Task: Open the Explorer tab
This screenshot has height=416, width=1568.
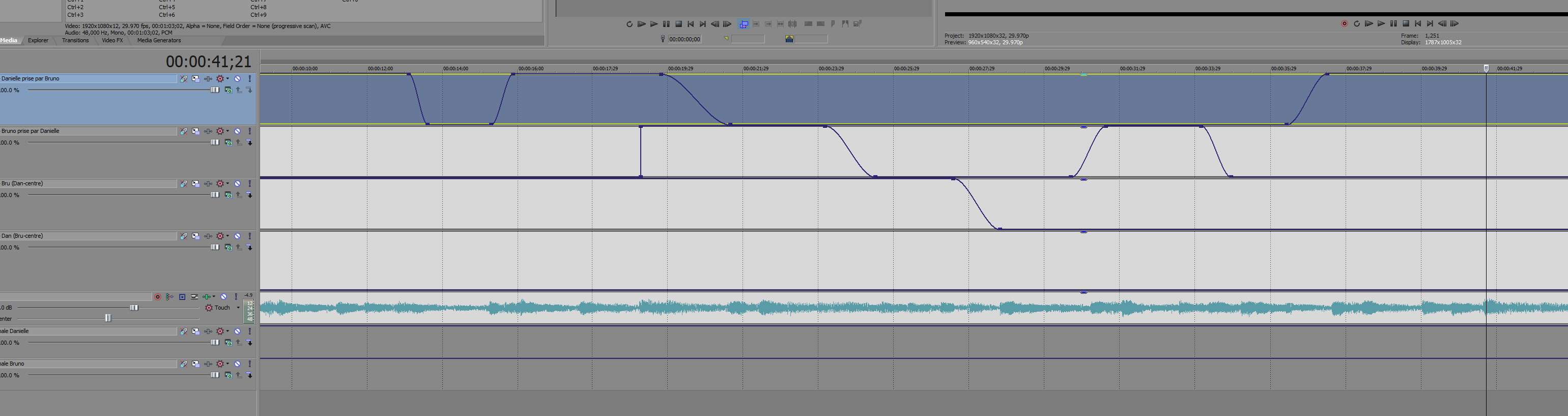Action: 38,40
